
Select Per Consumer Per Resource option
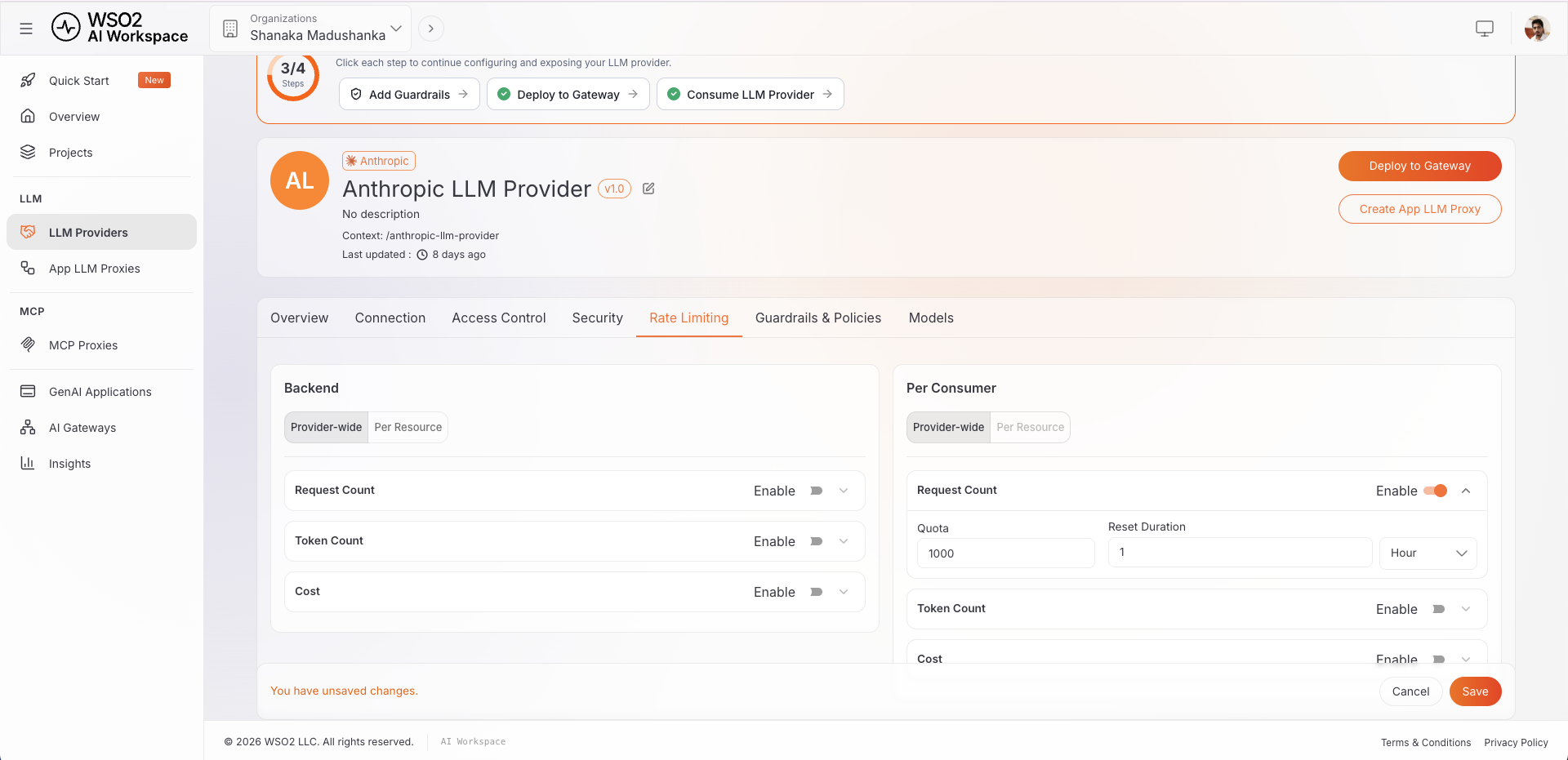tap(1030, 427)
